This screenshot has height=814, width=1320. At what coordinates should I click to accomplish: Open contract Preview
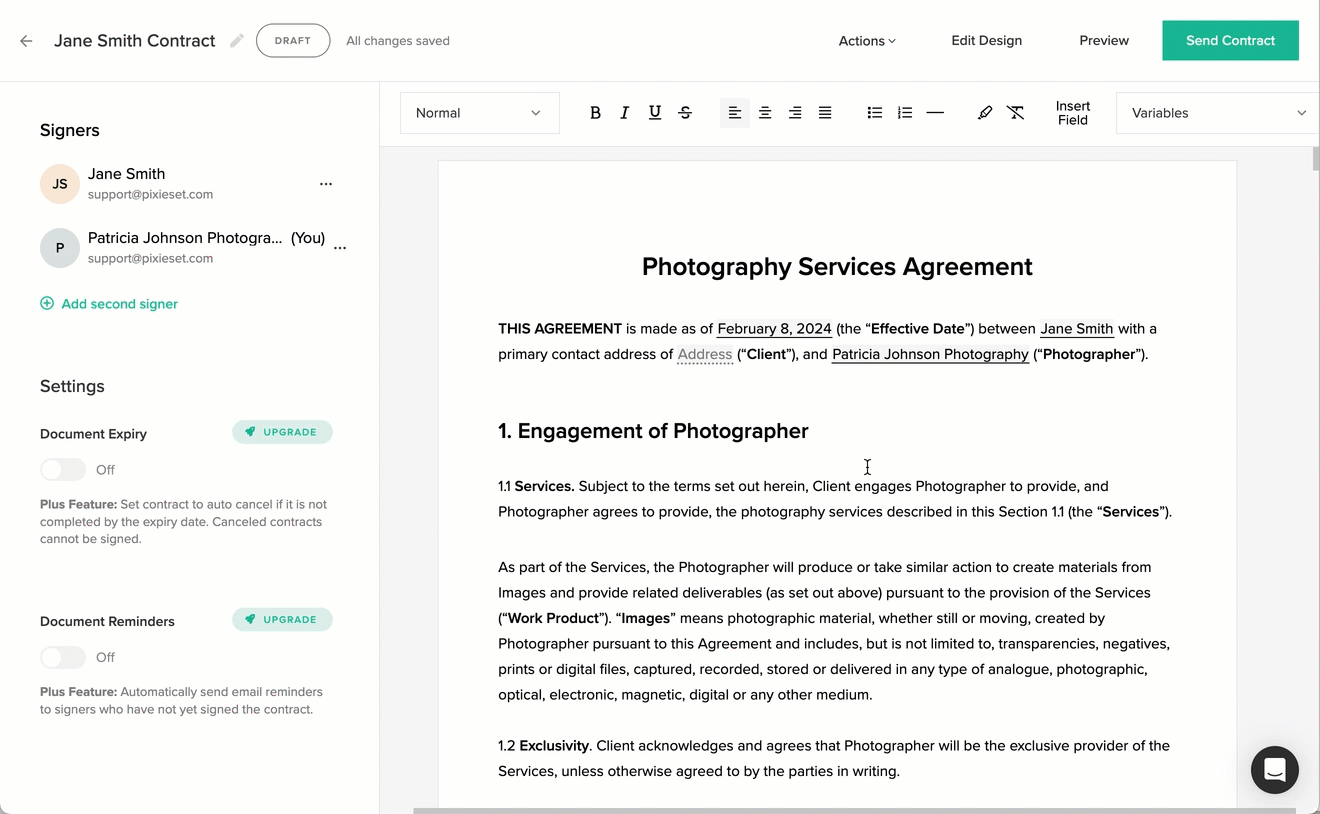[1104, 40]
